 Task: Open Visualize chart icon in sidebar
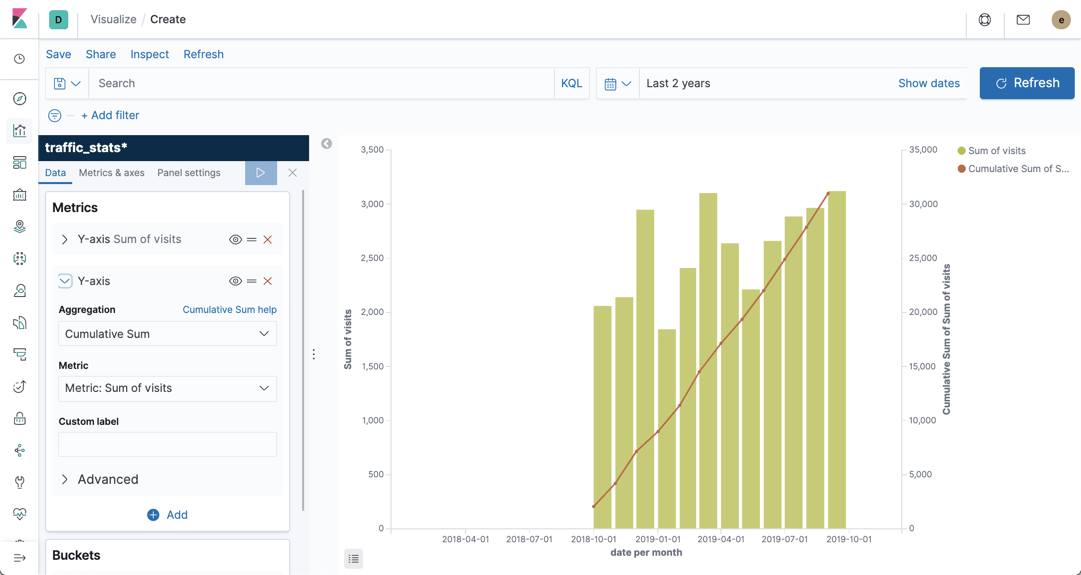pyautogui.click(x=19, y=130)
